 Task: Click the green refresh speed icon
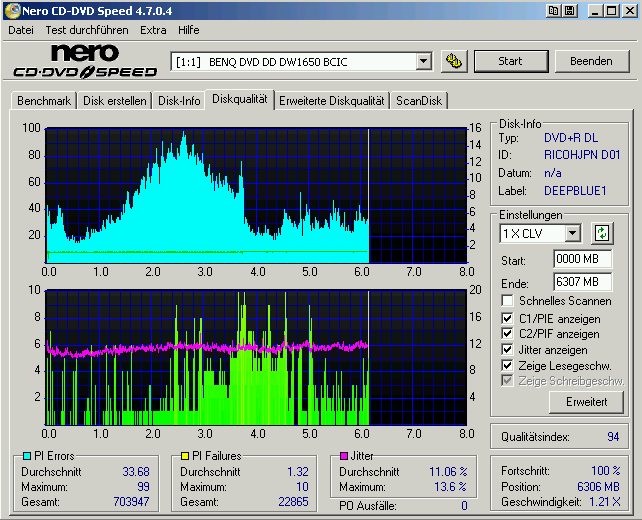click(601, 233)
